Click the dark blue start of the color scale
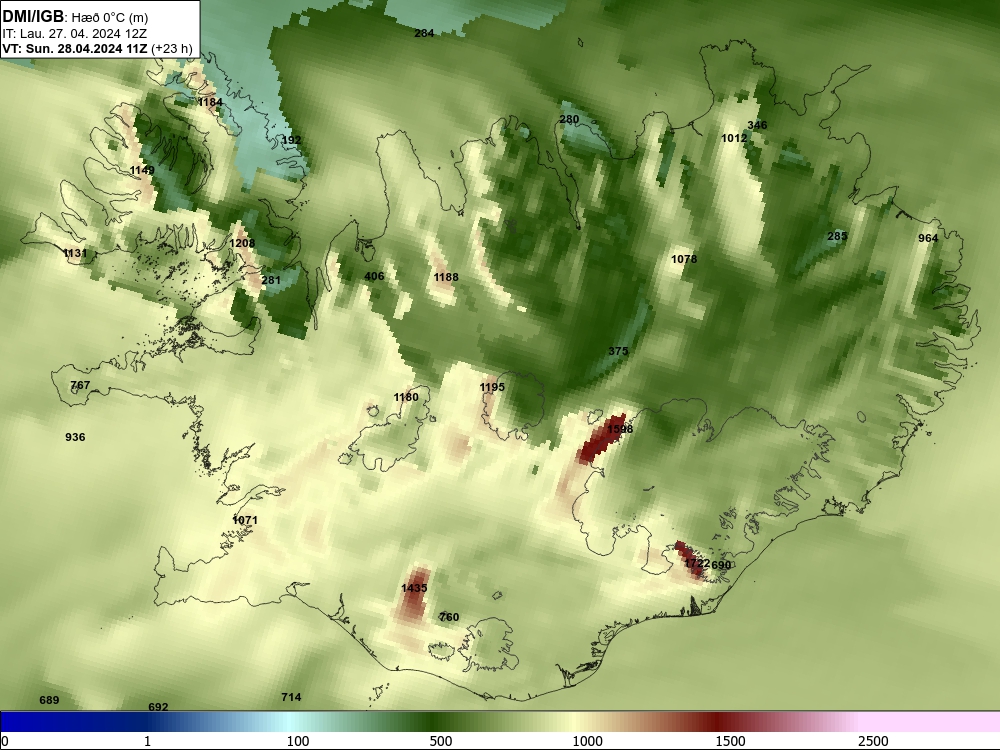Viewport: 1000px width, 750px height. [8, 721]
